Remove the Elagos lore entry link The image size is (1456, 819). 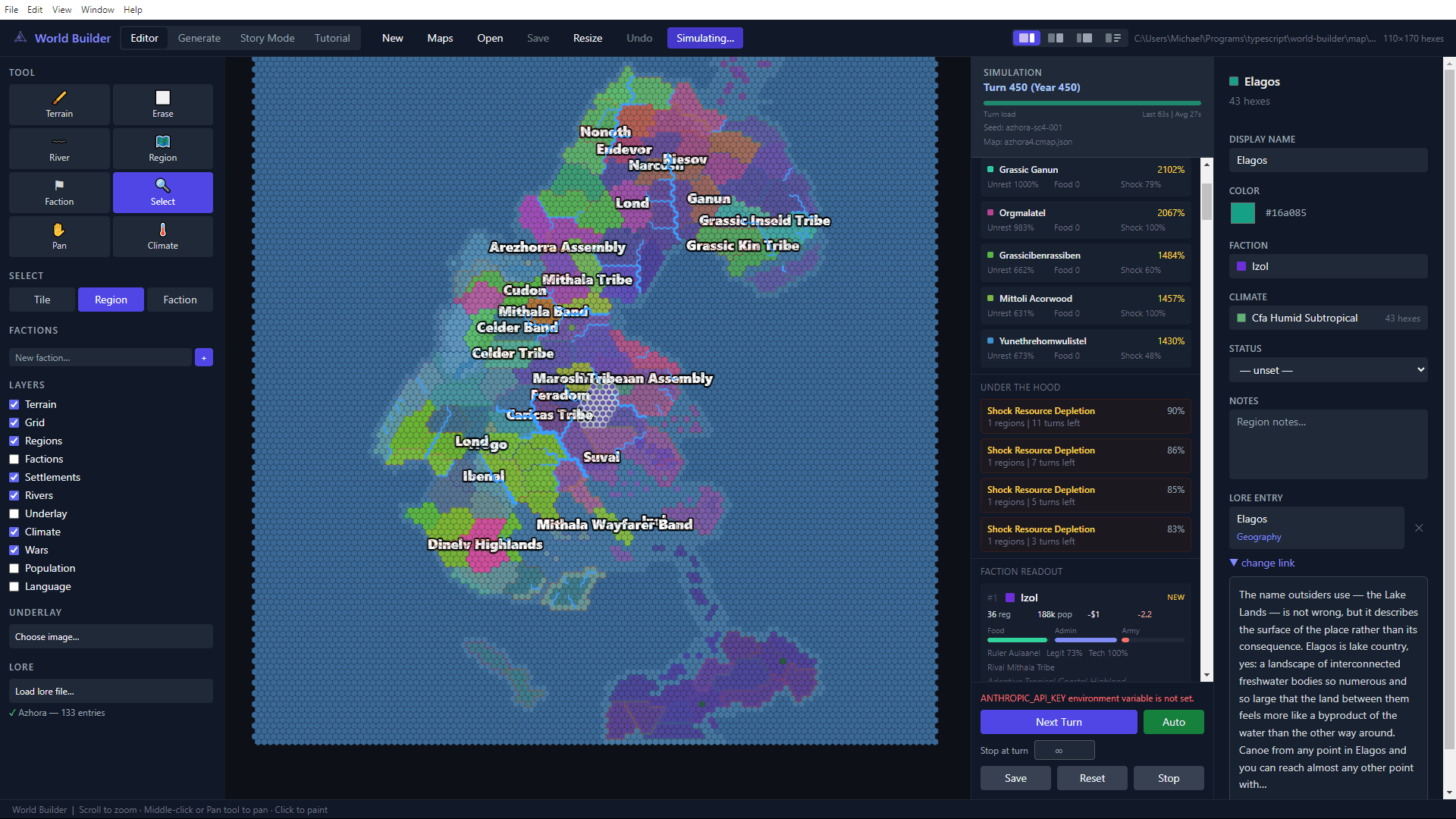(x=1419, y=528)
